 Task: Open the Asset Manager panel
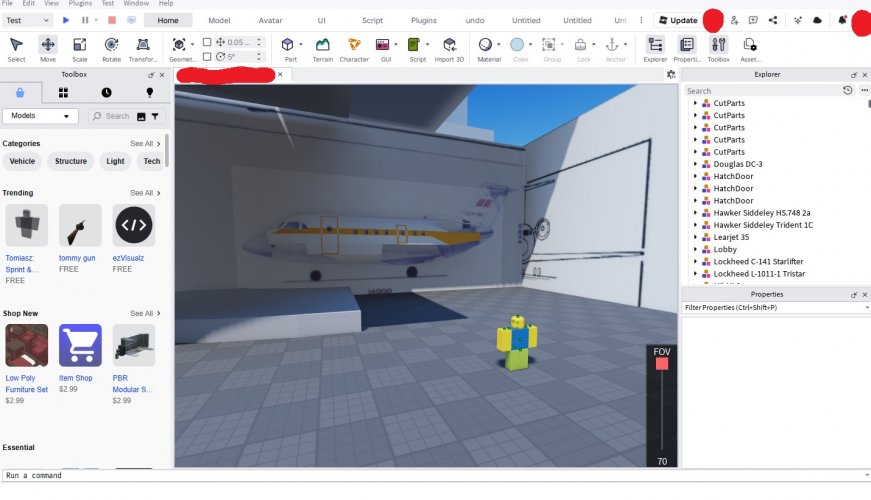coord(749,48)
